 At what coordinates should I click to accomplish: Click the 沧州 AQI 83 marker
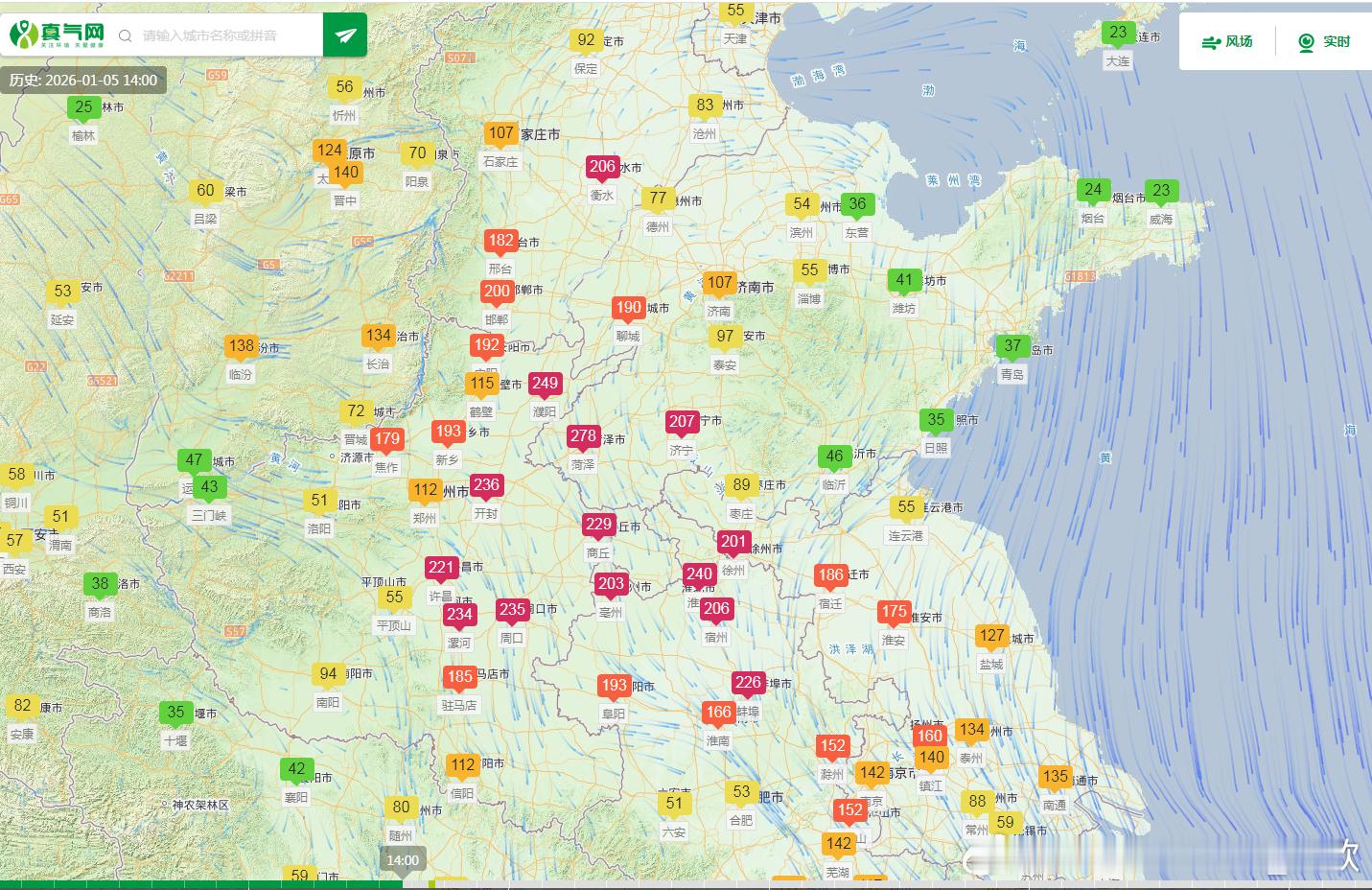pyautogui.click(x=705, y=106)
